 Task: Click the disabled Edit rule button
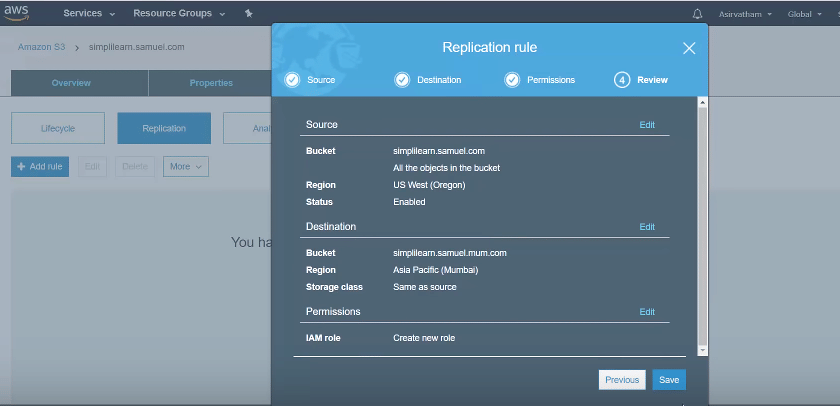pos(92,167)
